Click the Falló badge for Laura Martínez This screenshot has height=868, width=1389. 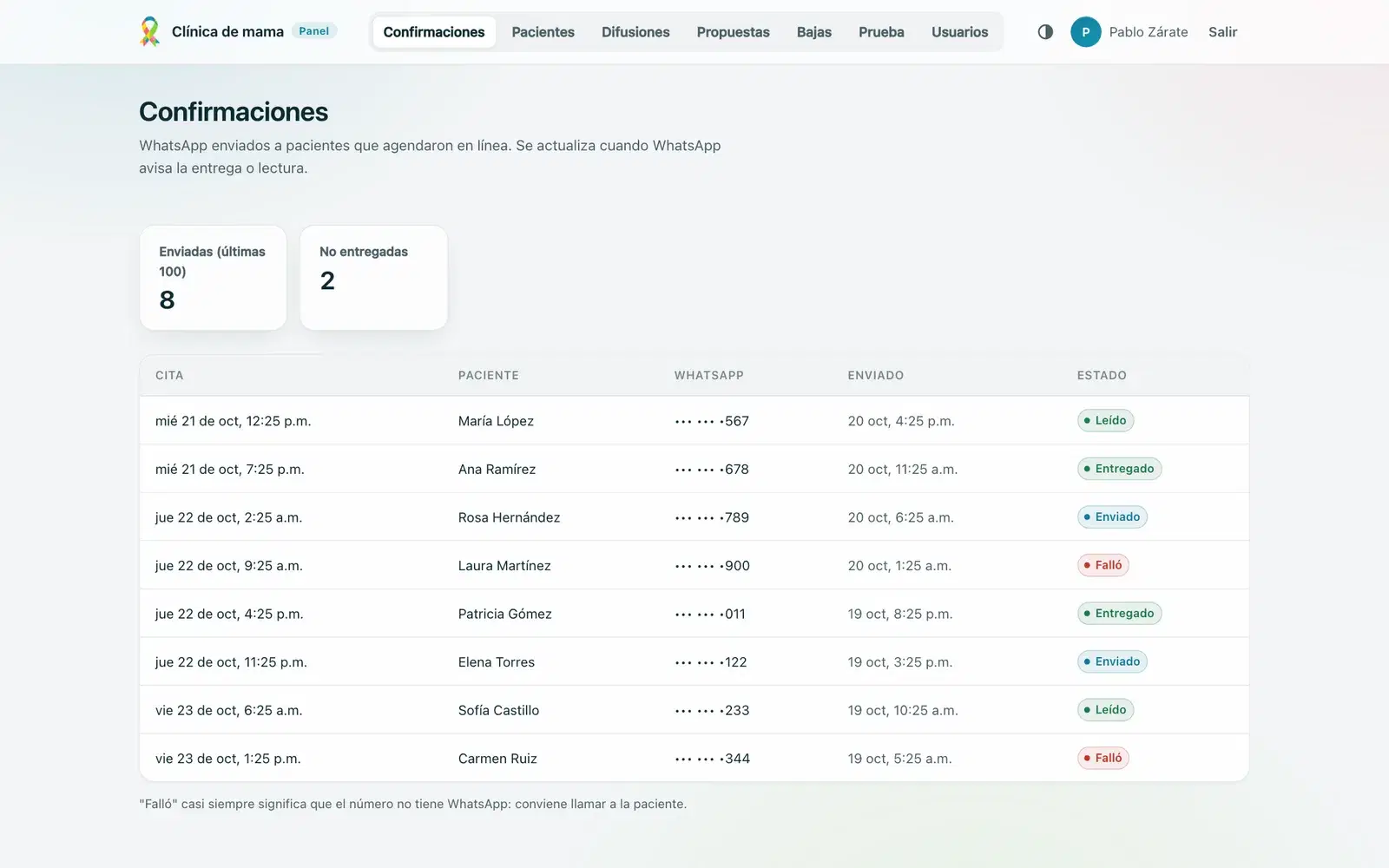[x=1103, y=565]
